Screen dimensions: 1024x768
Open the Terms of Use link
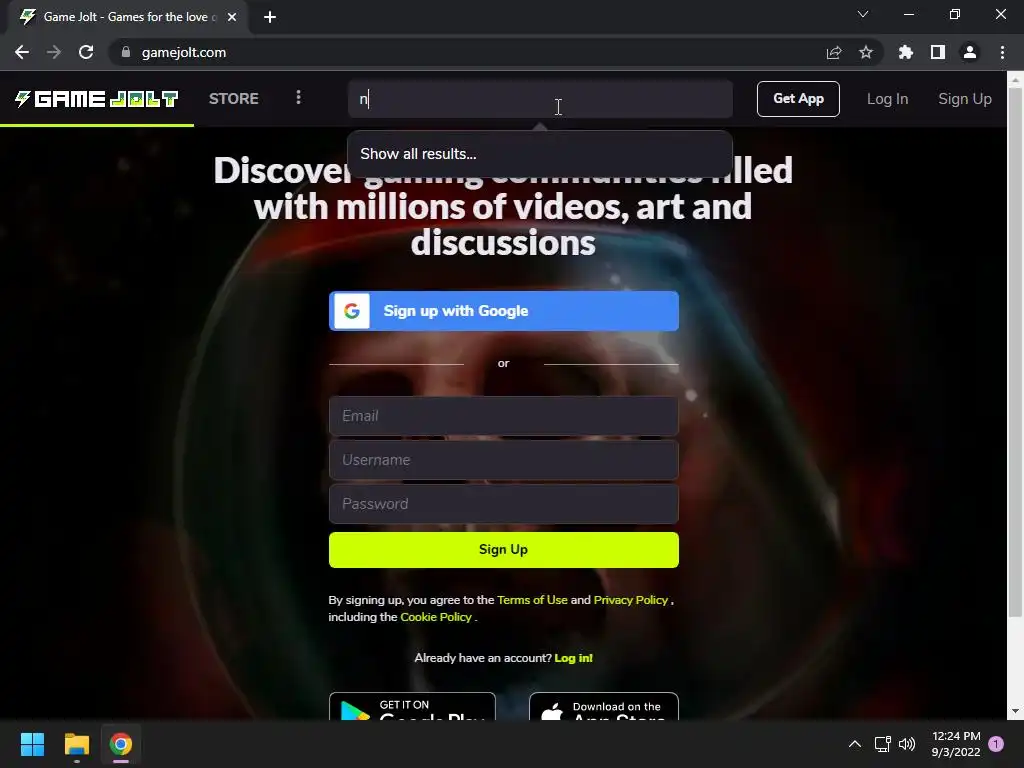532,600
